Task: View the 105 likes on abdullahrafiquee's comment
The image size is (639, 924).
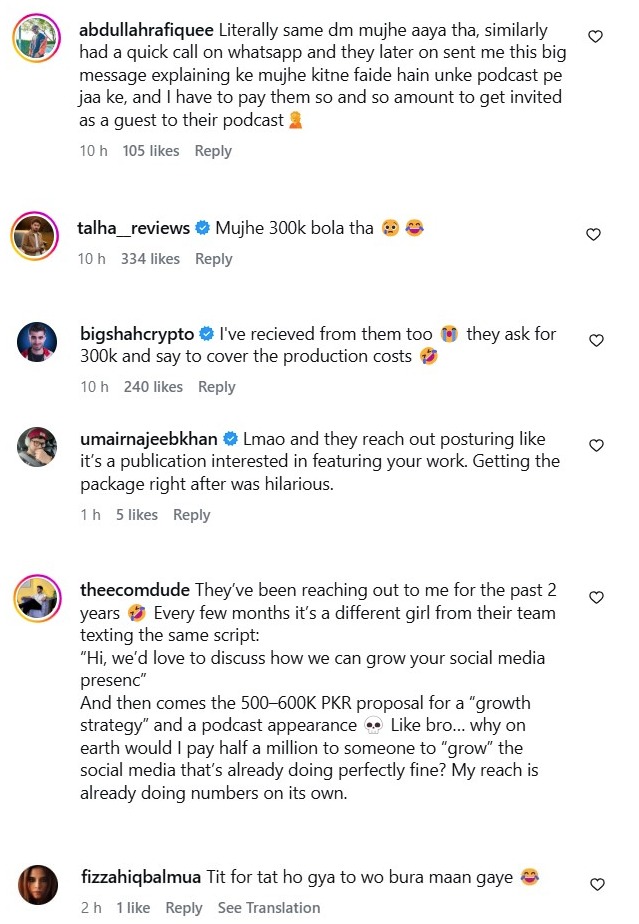Action: coord(151,151)
